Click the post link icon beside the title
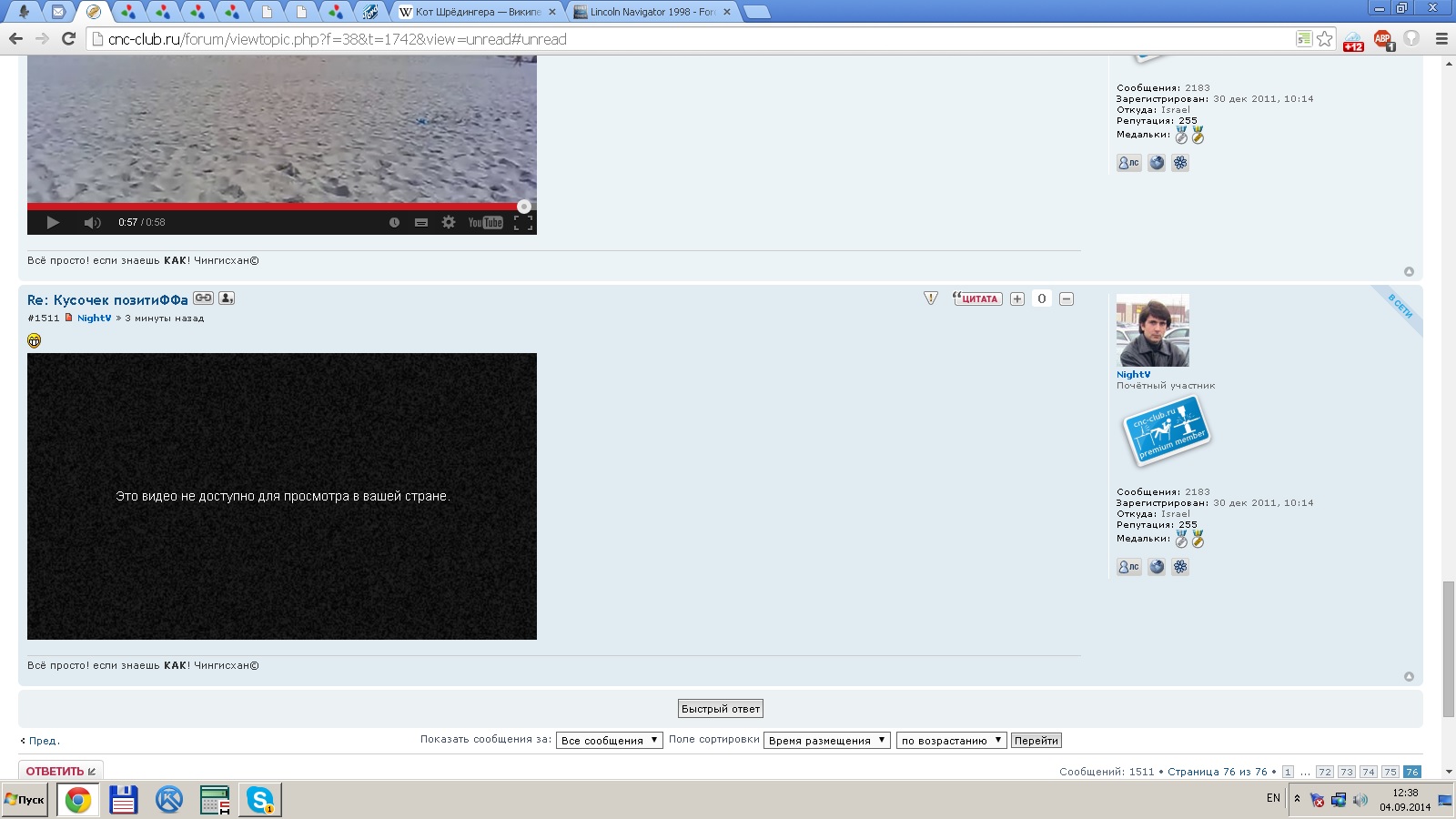Screen dimensions: 1456x819 point(203,298)
